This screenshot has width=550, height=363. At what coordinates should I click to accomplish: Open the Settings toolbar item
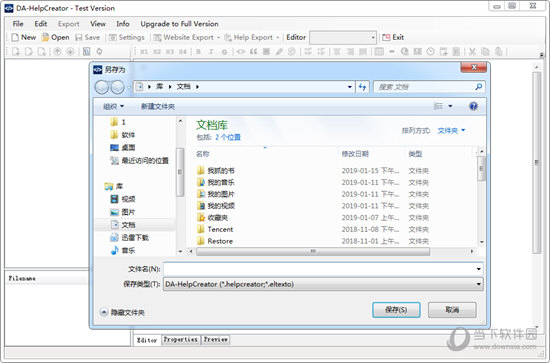click(x=127, y=37)
